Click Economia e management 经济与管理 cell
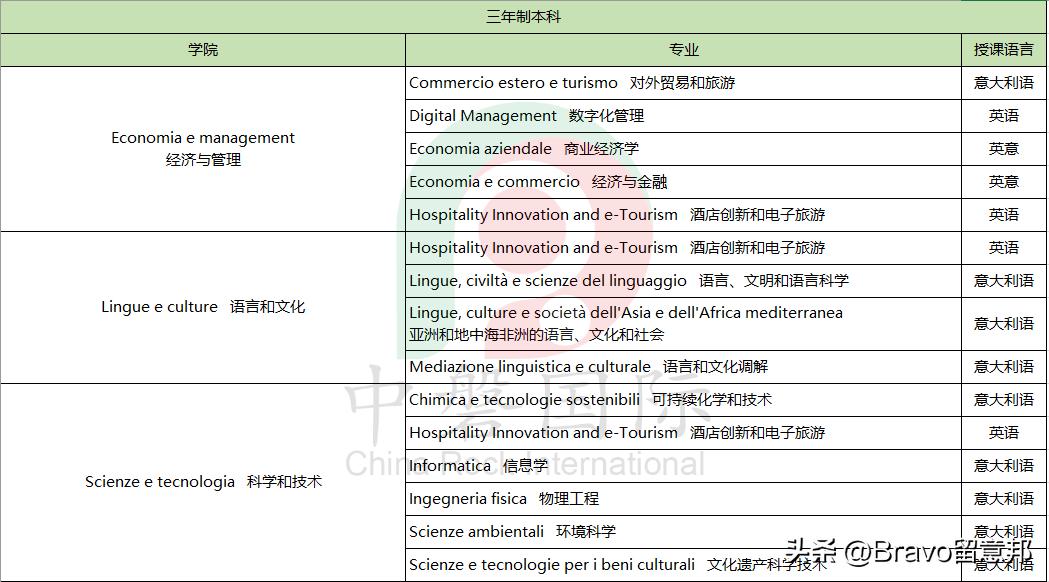Image resolution: width=1049 pixels, height=582 pixels. coord(202,148)
